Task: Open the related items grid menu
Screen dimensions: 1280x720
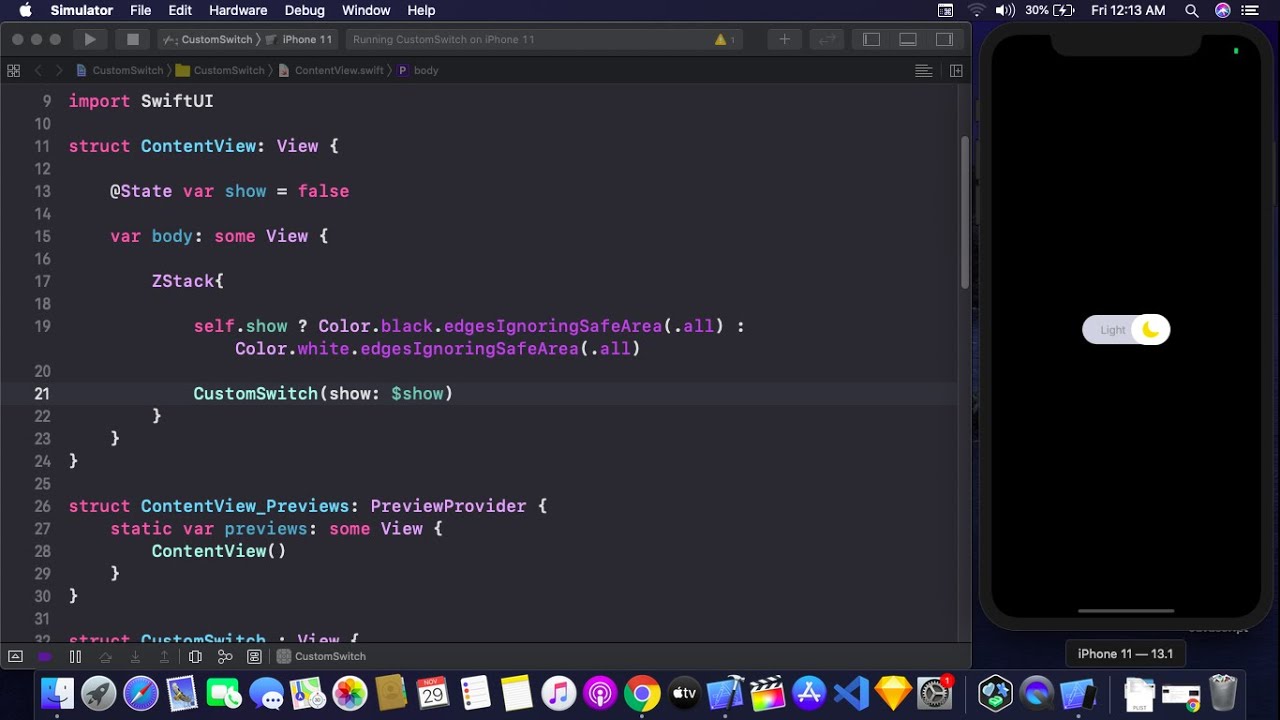Action: 13,70
